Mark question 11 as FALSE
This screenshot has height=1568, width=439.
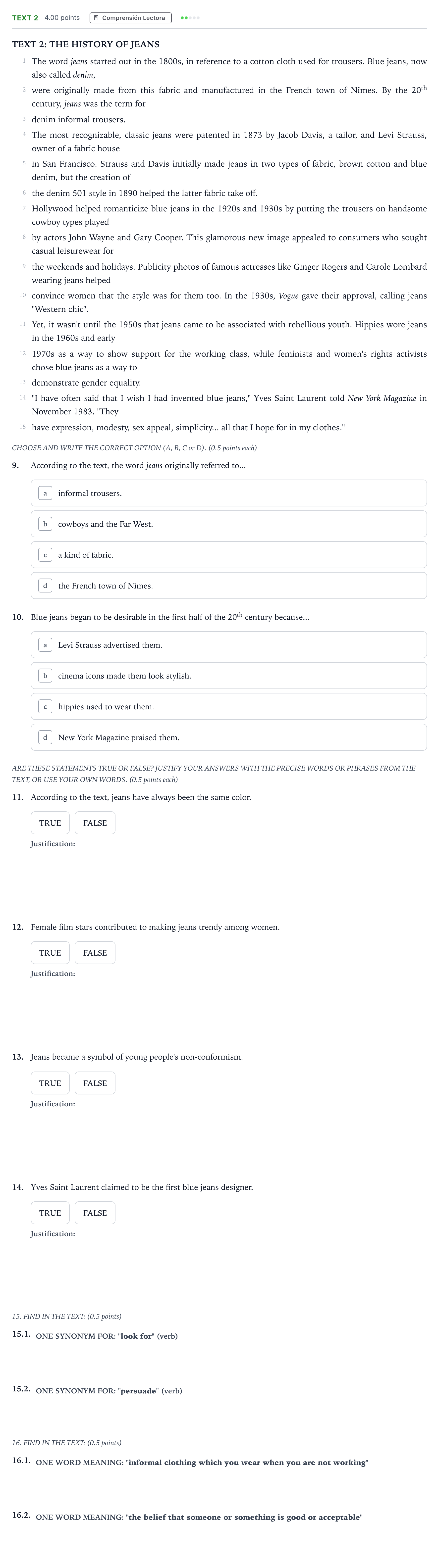coord(95,823)
